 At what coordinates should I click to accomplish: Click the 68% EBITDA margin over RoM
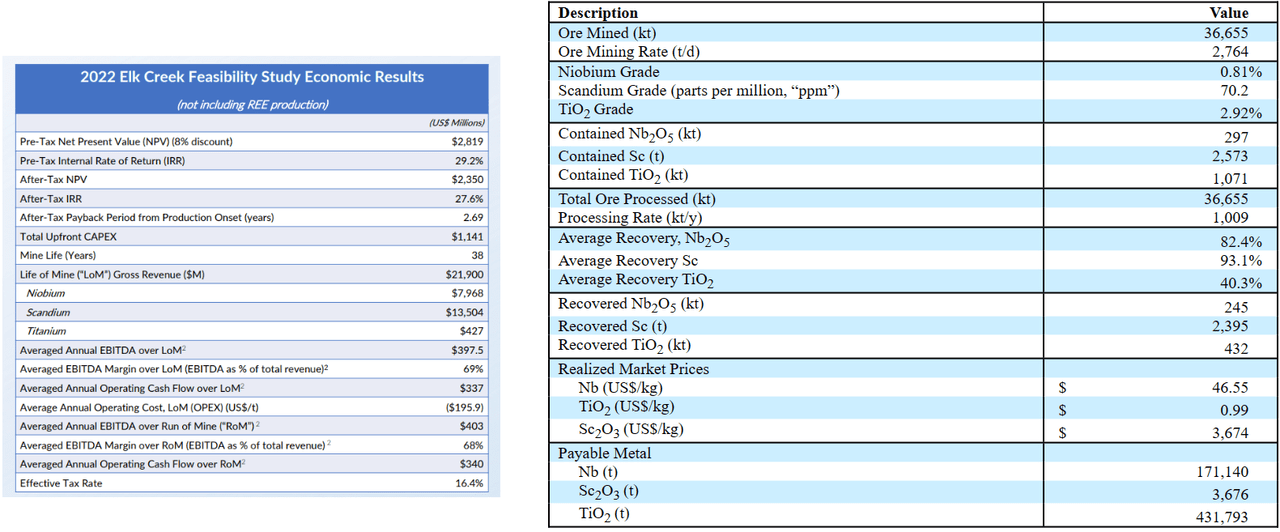point(474,445)
